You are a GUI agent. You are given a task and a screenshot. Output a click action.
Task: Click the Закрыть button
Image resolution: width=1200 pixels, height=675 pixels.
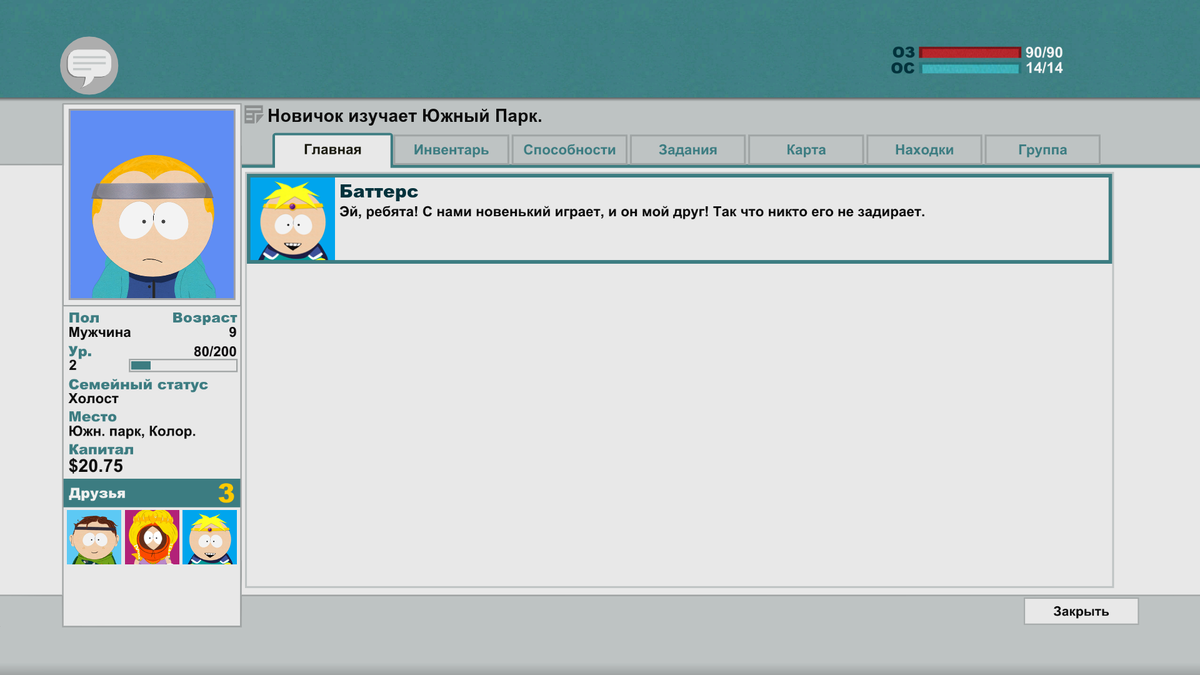coord(1081,611)
